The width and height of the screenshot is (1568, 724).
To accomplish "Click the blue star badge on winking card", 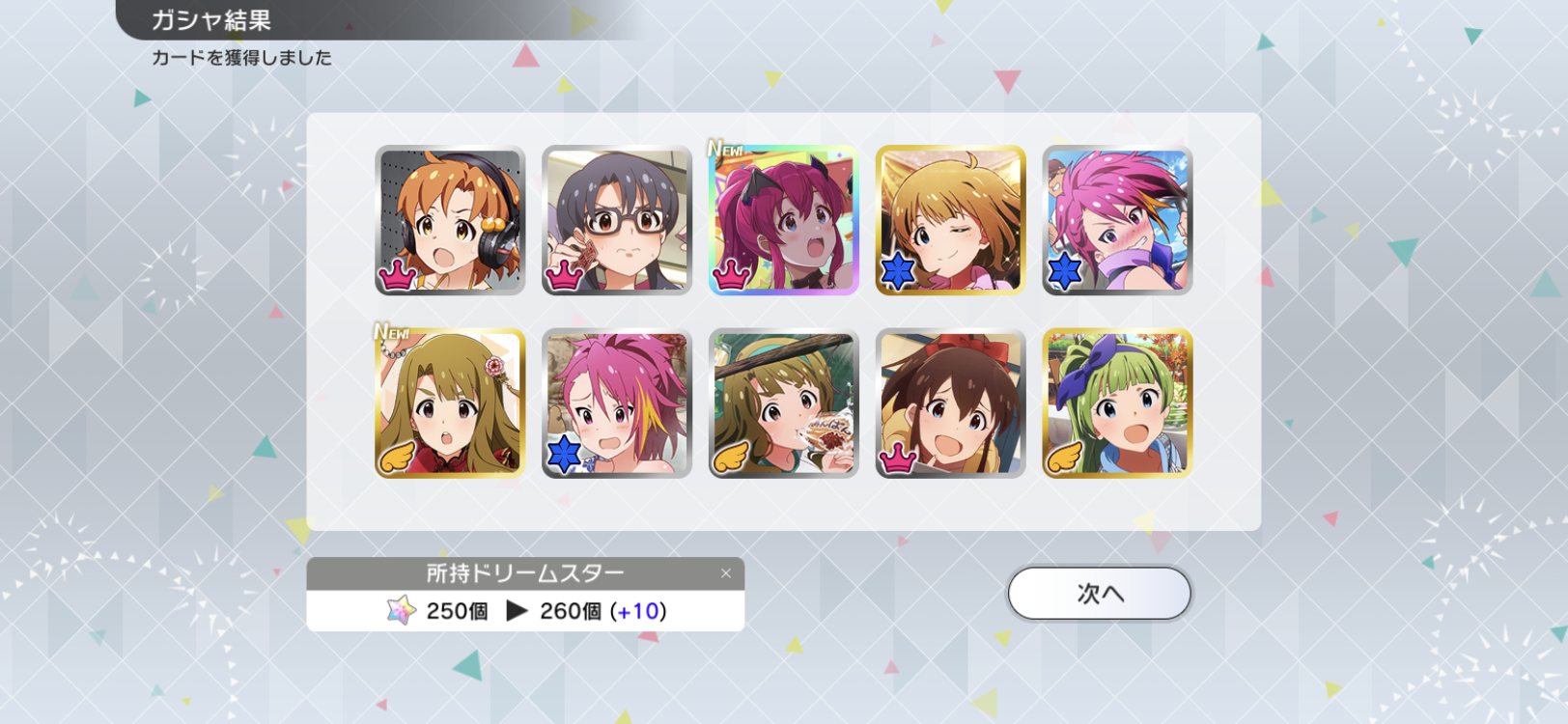I will (897, 273).
